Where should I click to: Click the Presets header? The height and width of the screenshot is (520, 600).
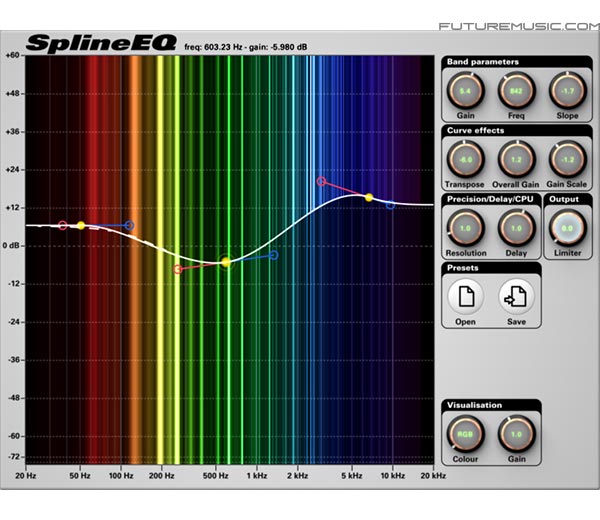tap(463, 267)
